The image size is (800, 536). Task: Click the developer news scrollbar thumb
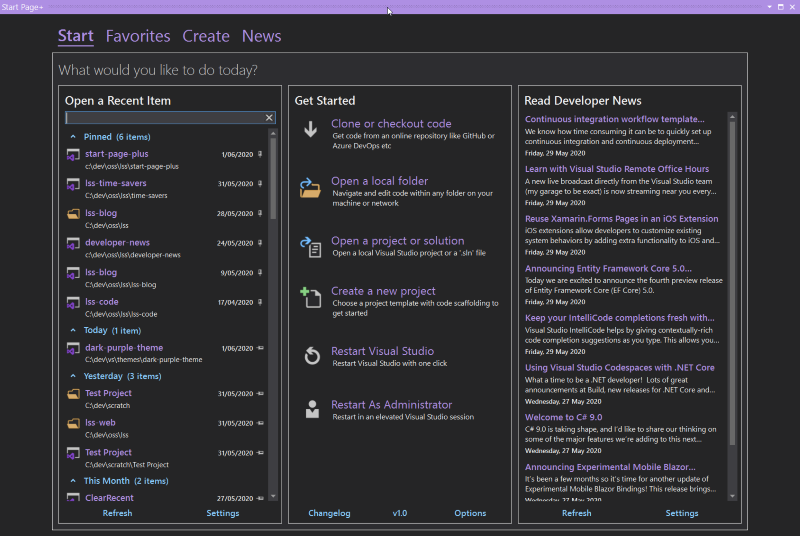coord(733,284)
